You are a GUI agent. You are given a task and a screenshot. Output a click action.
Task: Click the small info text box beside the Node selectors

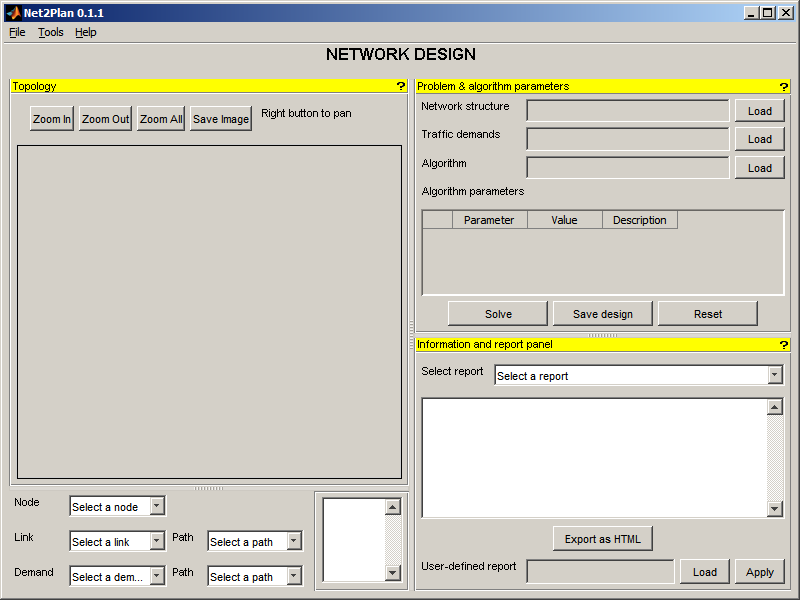[x=354, y=540]
